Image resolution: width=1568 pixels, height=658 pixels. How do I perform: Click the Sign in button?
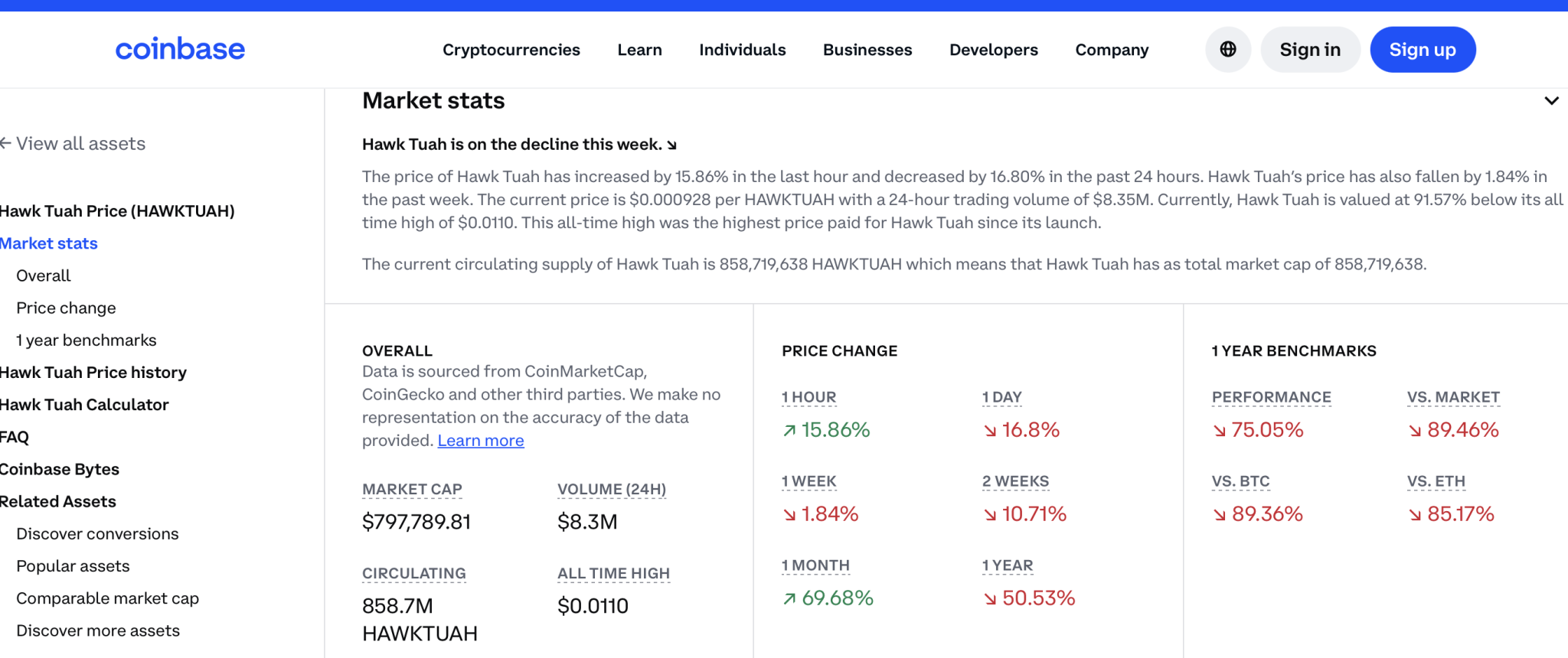(1310, 50)
